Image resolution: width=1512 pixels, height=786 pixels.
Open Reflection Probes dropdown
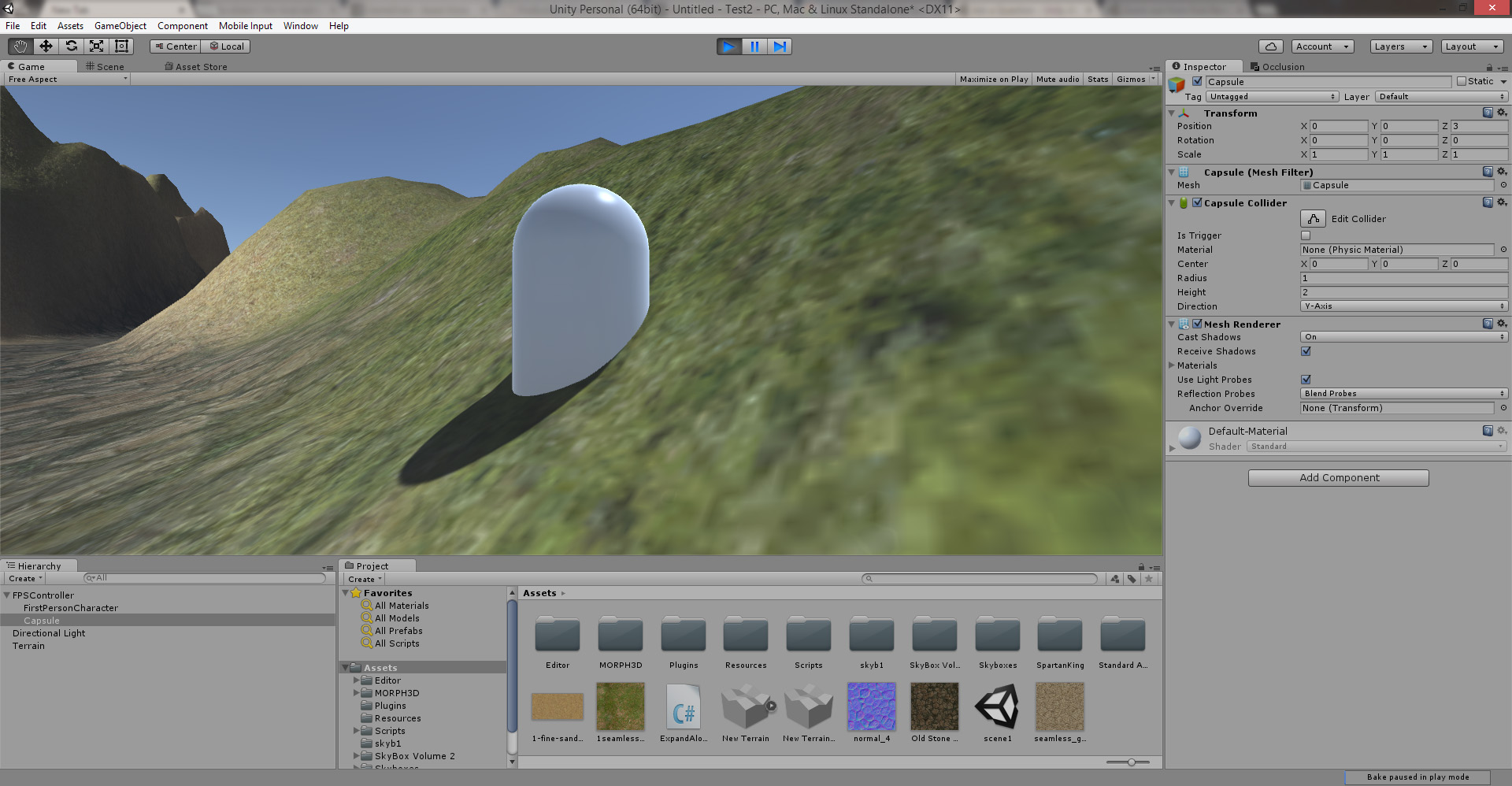tap(1404, 394)
